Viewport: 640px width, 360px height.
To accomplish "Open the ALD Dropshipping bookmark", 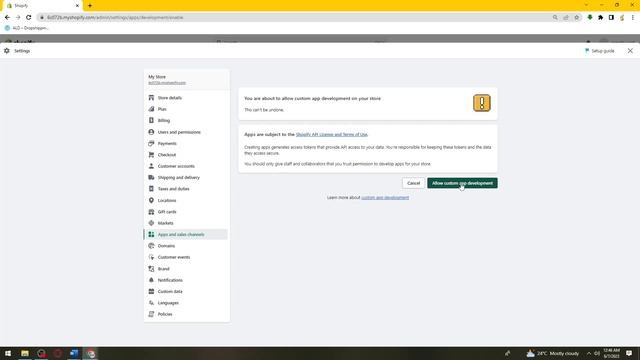I will click(x=27, y=28).
